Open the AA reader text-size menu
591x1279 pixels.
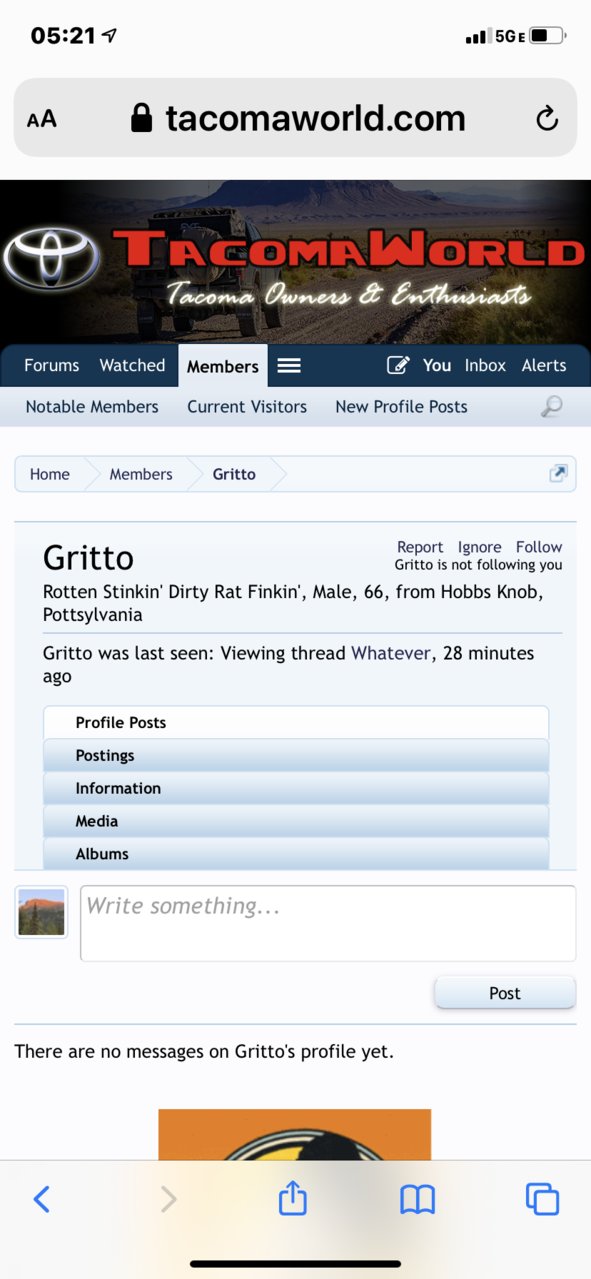[42, 119]
